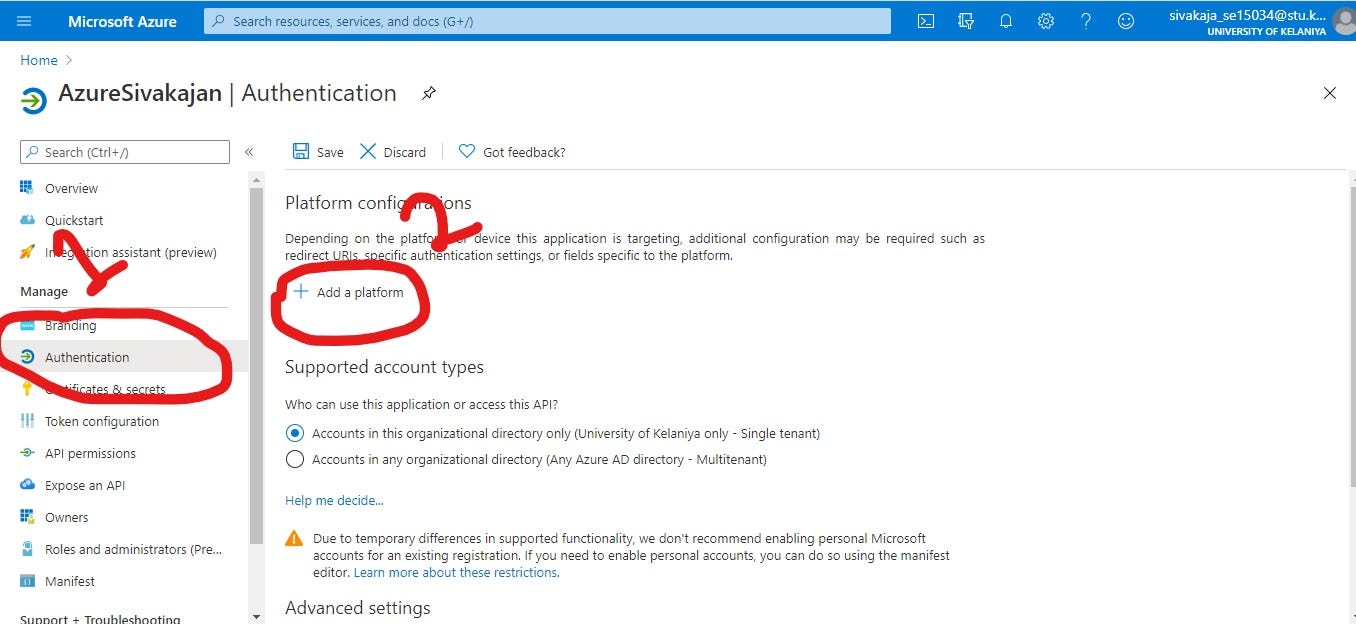Click the feedback smiley icon

1126,21
